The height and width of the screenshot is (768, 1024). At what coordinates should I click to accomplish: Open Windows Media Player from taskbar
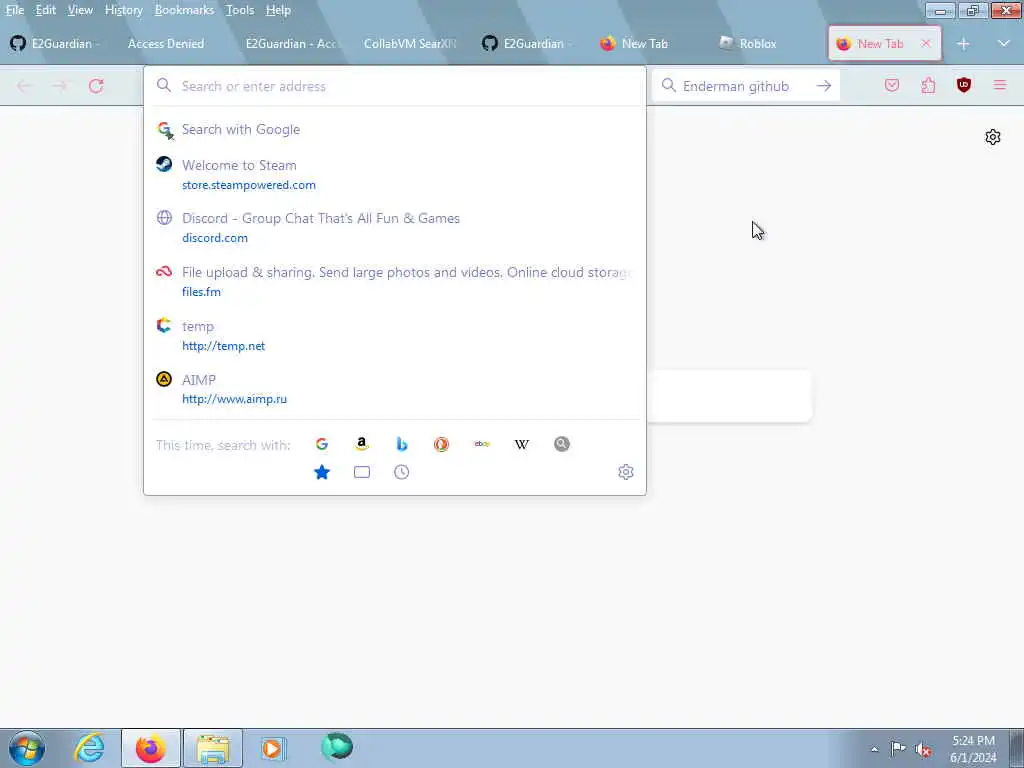point(272,748)
